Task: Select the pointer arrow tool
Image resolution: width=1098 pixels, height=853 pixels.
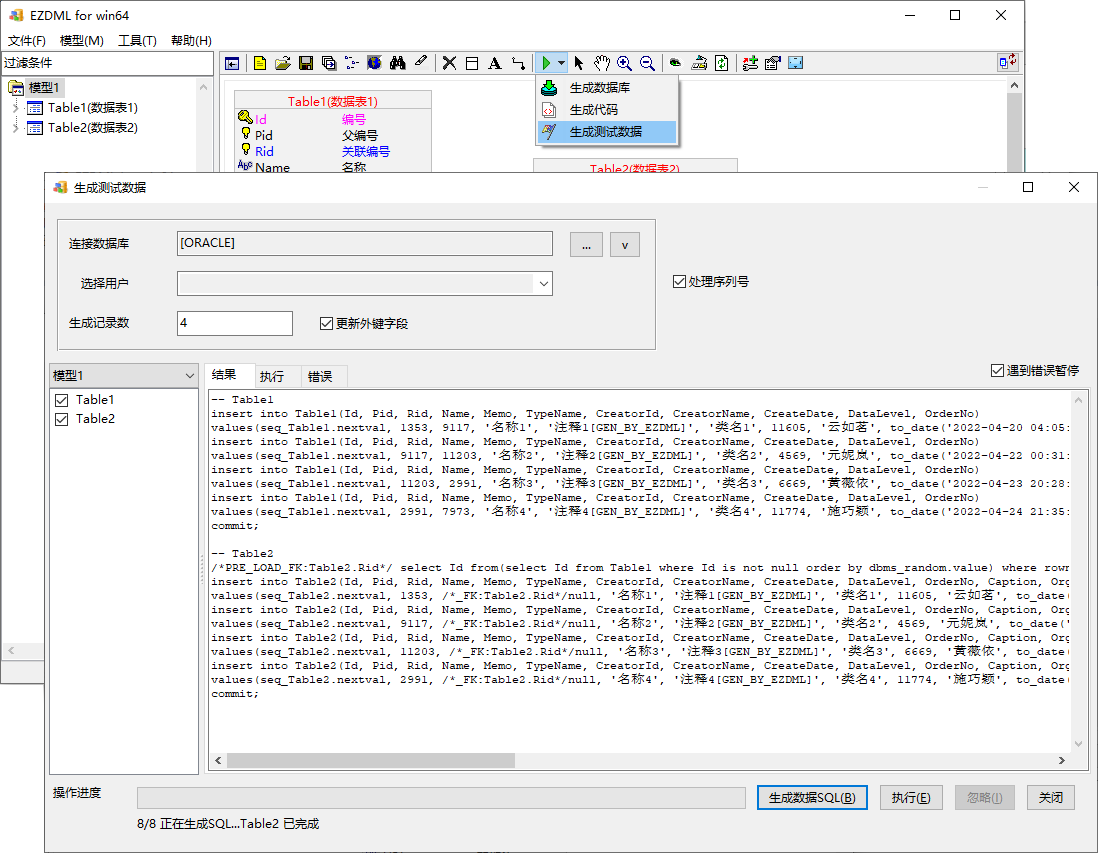Action: pos(578,64)
